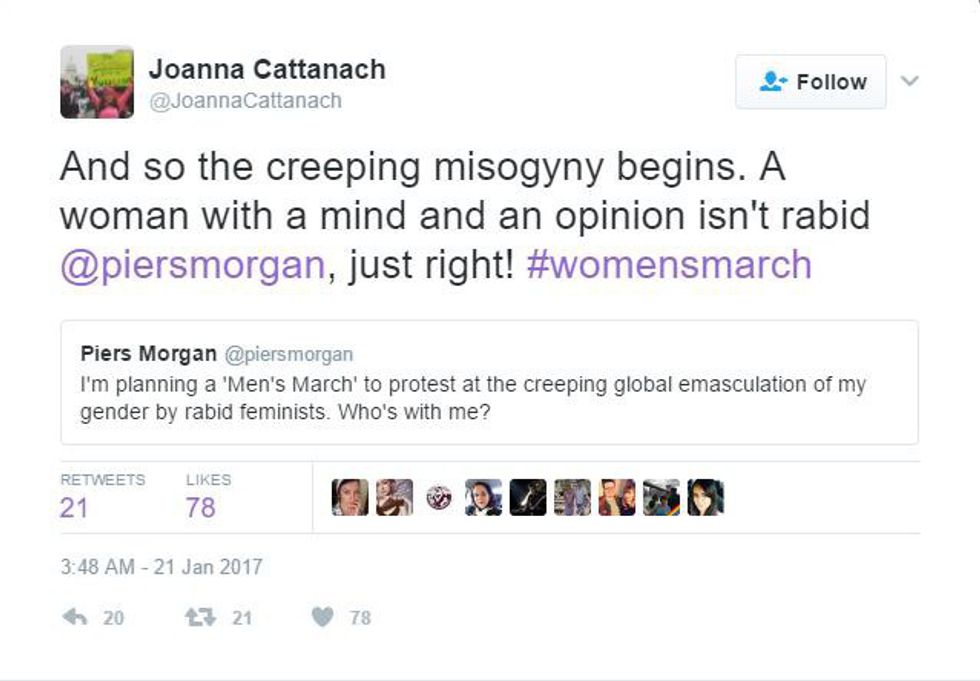Open the #womensmarch hashtag
This screenshot has height=681, width=980.
click(x=668, y=265)
